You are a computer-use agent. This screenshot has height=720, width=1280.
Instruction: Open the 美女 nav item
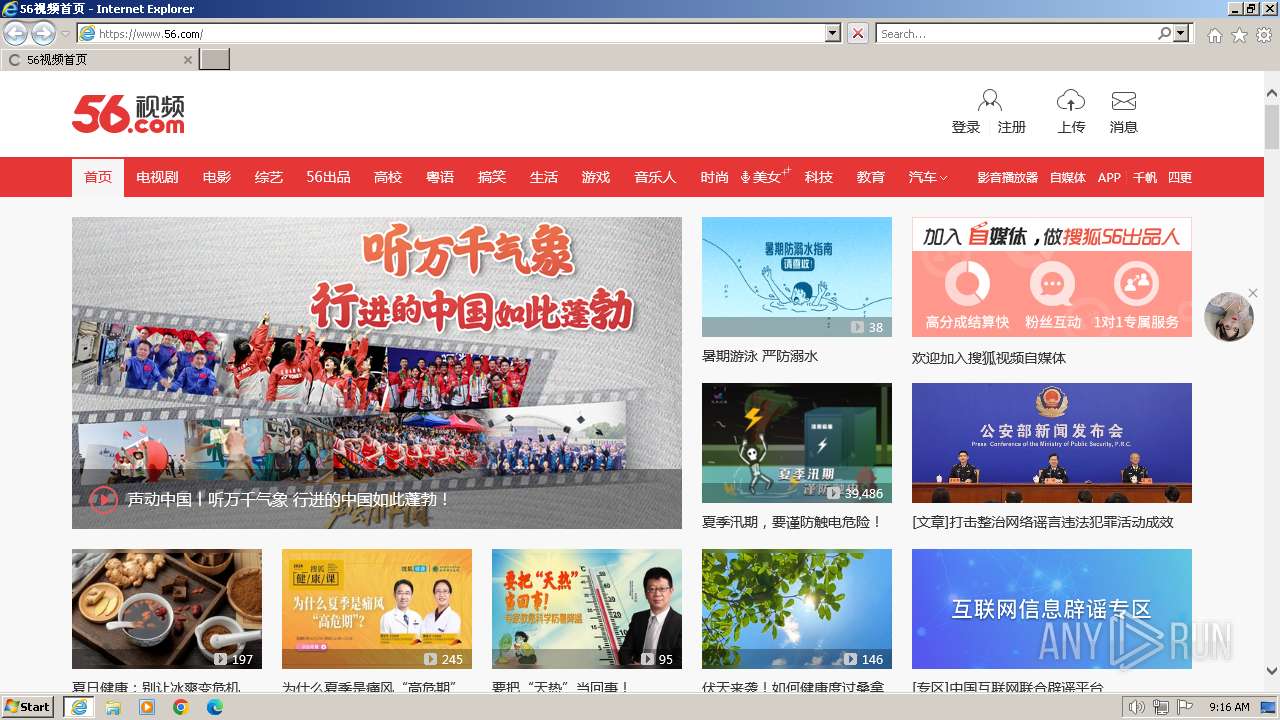[x=766, y=177]
